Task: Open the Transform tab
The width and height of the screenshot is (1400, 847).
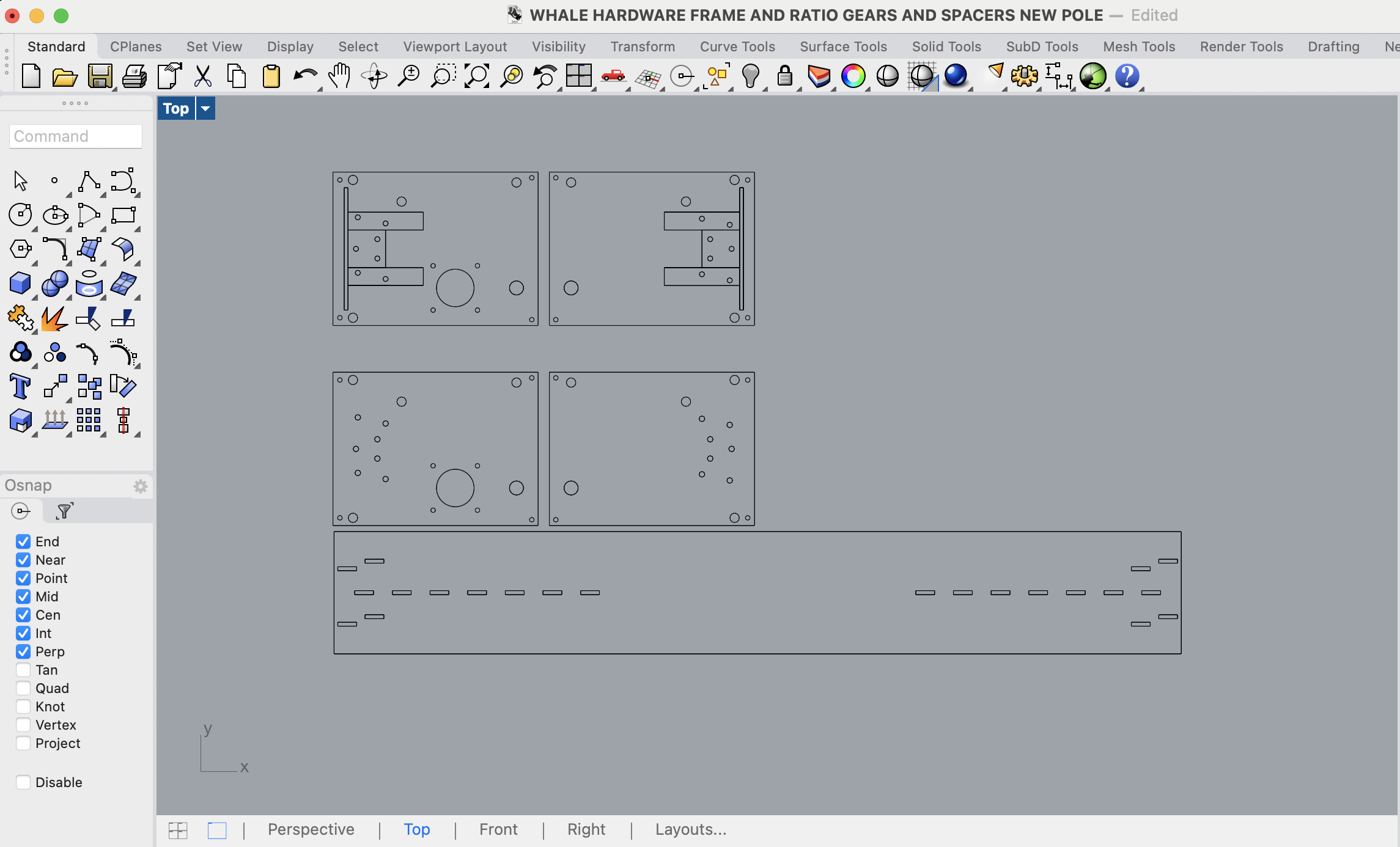Action: (643, 46)
